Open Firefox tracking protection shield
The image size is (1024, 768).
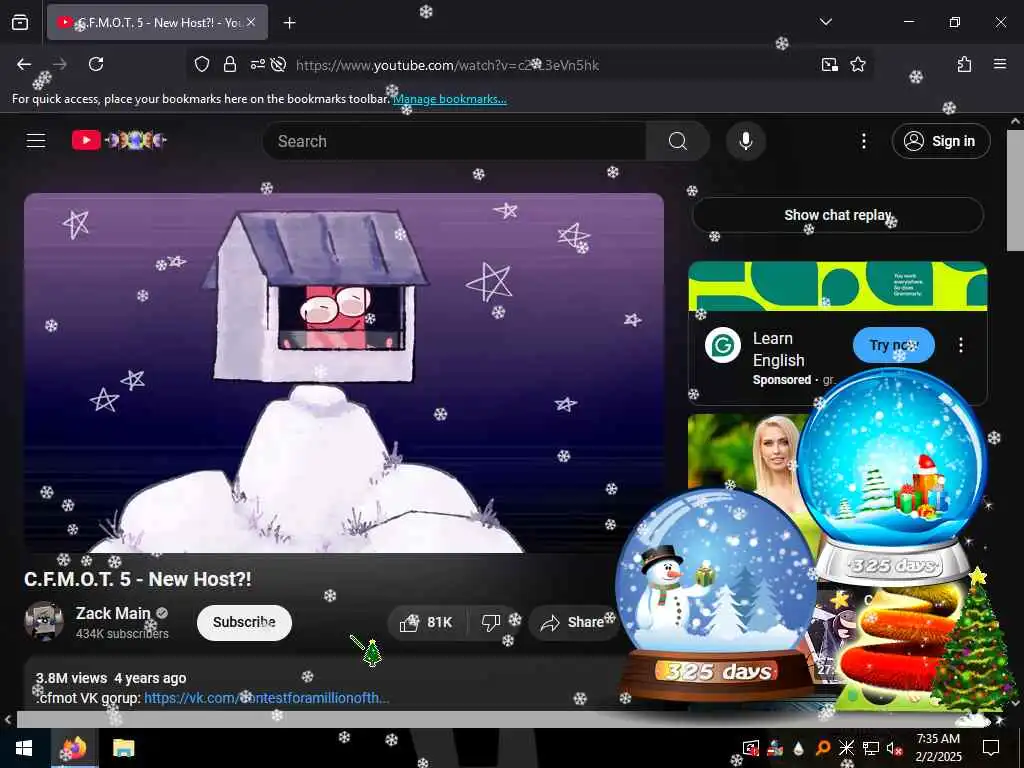coord(202,65)
